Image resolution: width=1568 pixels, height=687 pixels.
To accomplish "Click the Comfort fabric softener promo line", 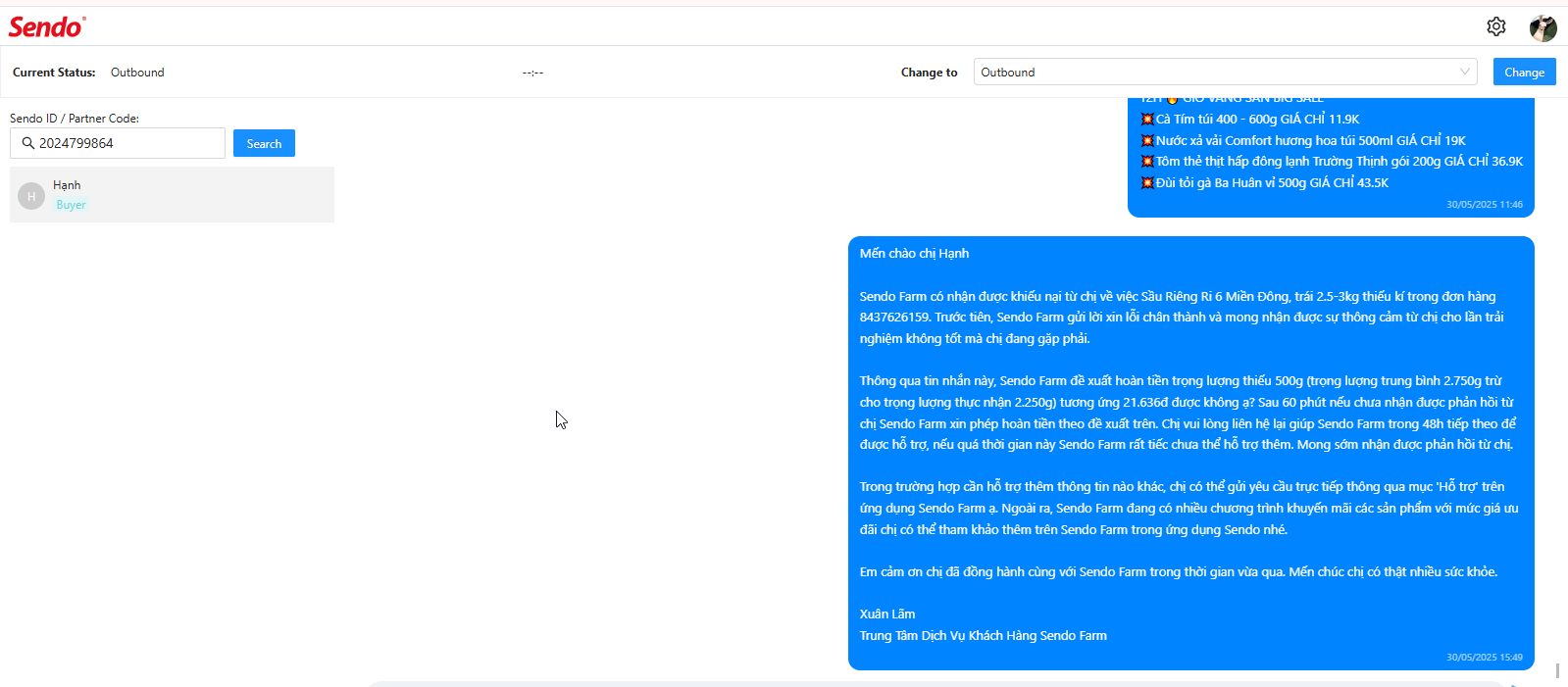I will pyautogui.click(x=1302, y=140).
